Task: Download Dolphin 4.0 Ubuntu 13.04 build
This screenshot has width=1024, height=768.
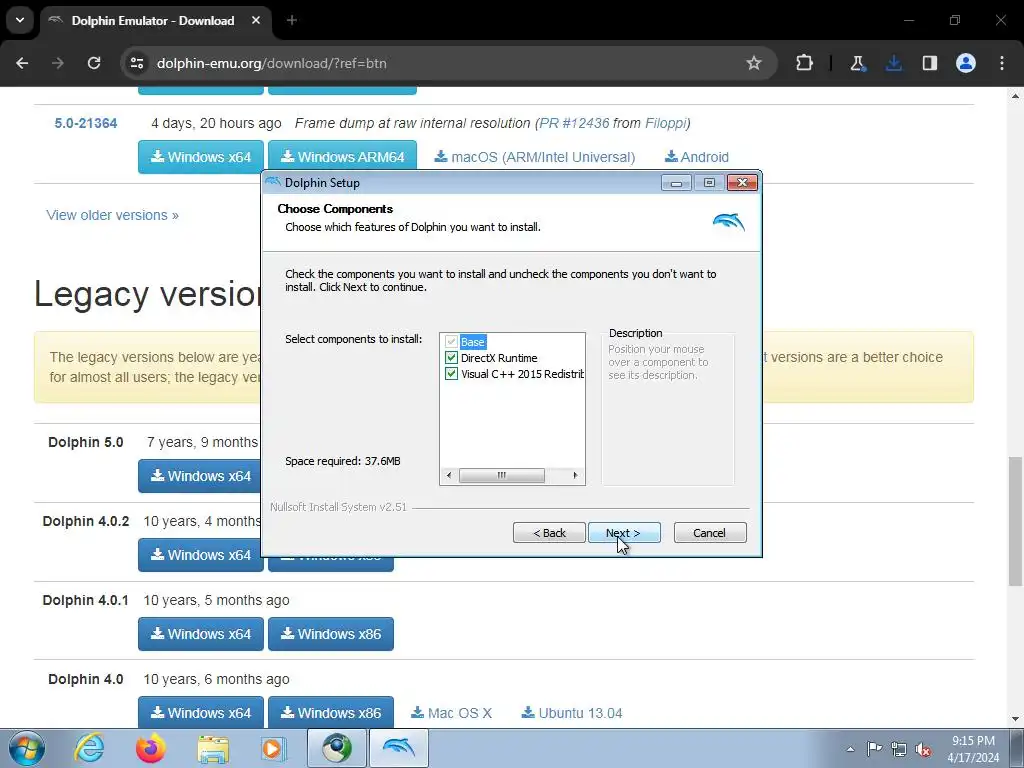Action: (x=572, y=713)
